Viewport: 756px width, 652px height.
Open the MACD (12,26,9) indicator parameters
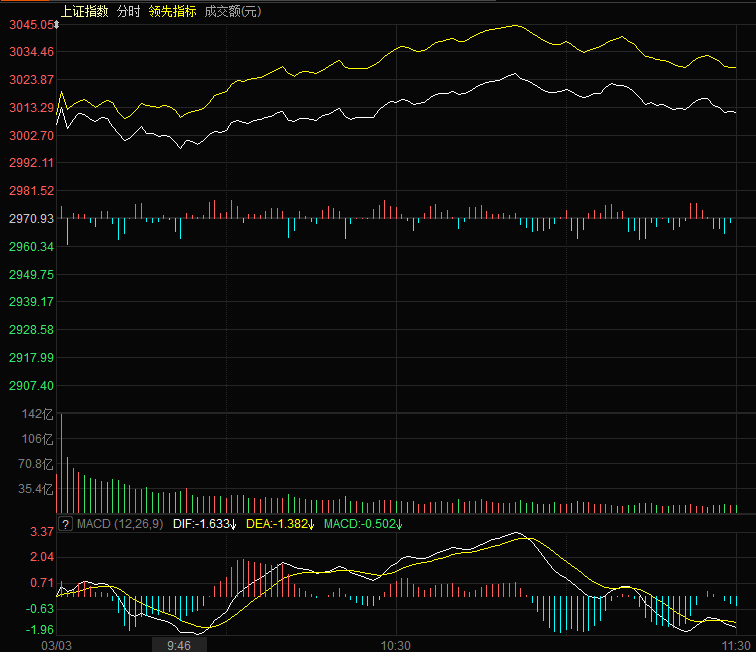click(120, 524)
